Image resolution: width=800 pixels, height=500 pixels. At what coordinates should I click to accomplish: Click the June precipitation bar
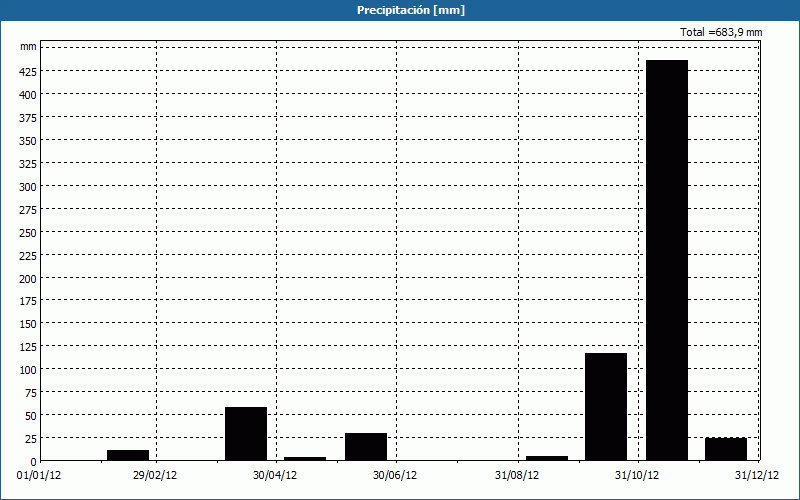(x=366, y=447)
